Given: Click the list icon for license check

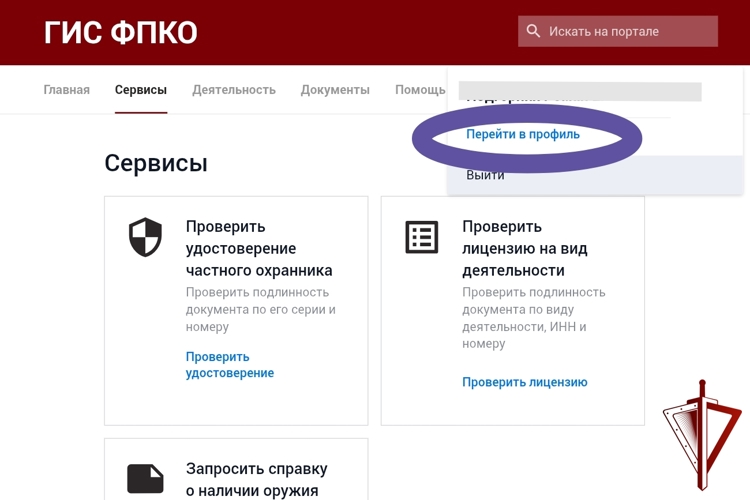Looking at the screenshot, I should click(421, 237).
